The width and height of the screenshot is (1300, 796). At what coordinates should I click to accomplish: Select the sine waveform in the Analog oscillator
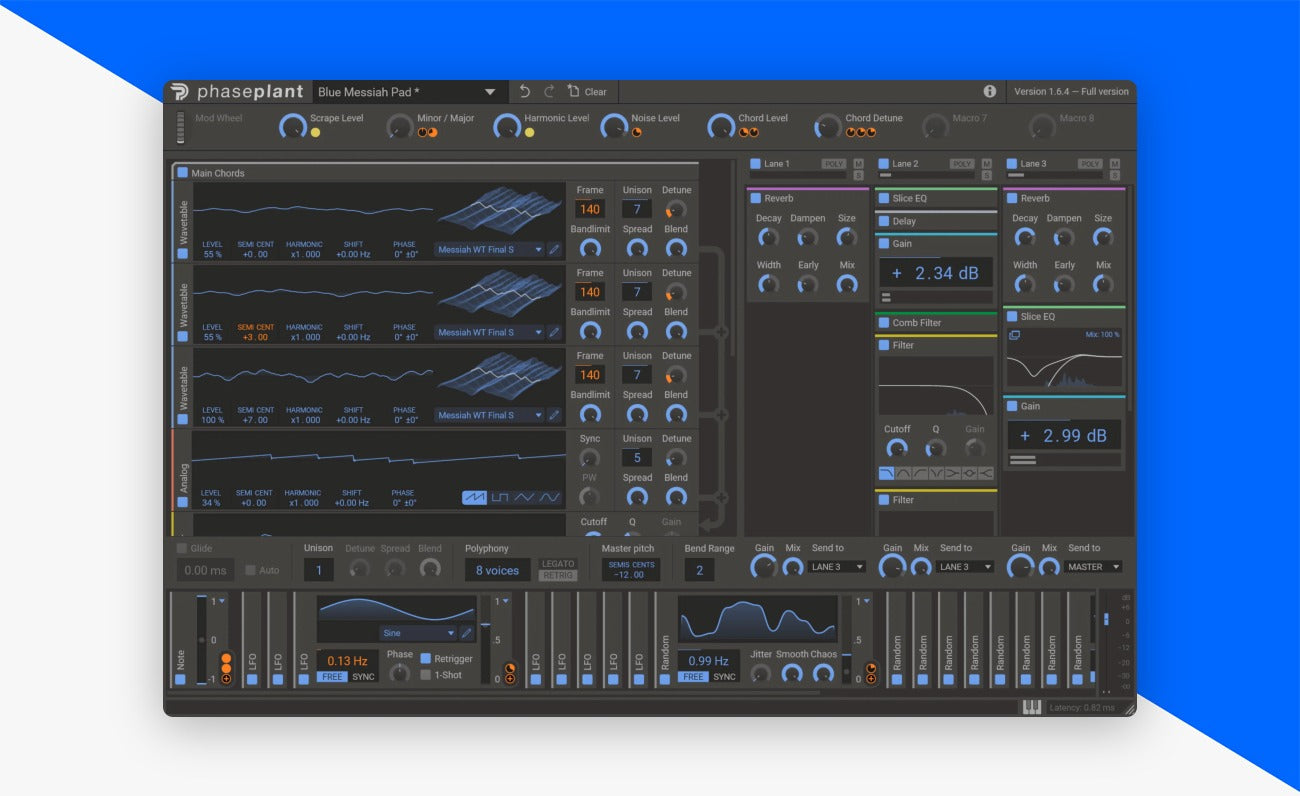[549, 497]
